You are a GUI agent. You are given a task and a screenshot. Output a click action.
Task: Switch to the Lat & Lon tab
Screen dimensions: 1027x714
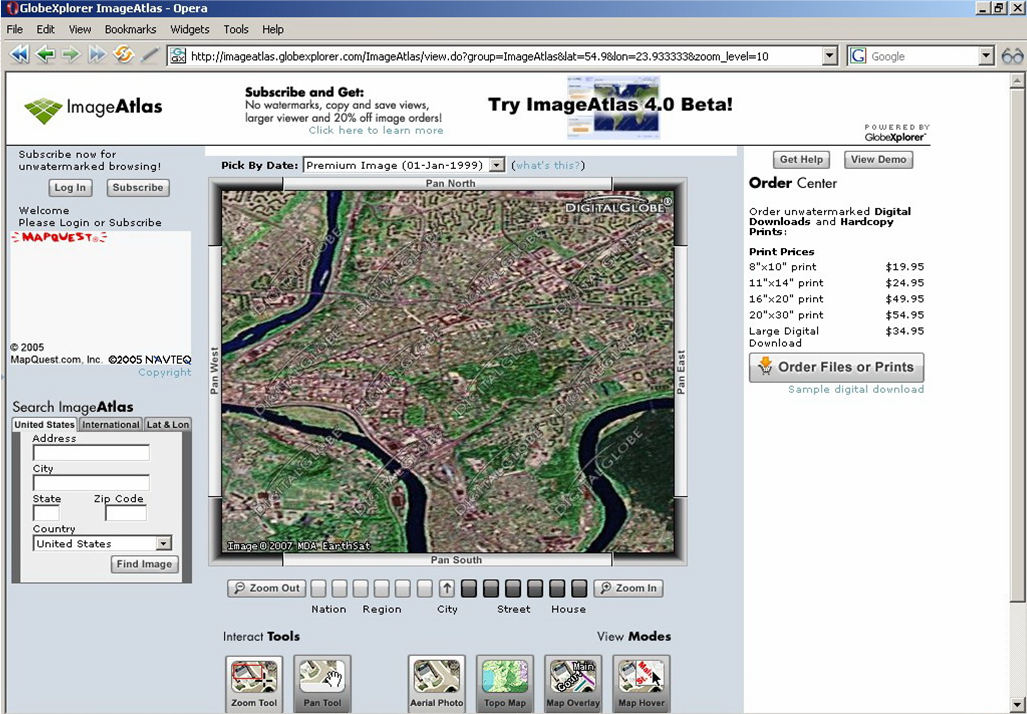click(168, 425)
